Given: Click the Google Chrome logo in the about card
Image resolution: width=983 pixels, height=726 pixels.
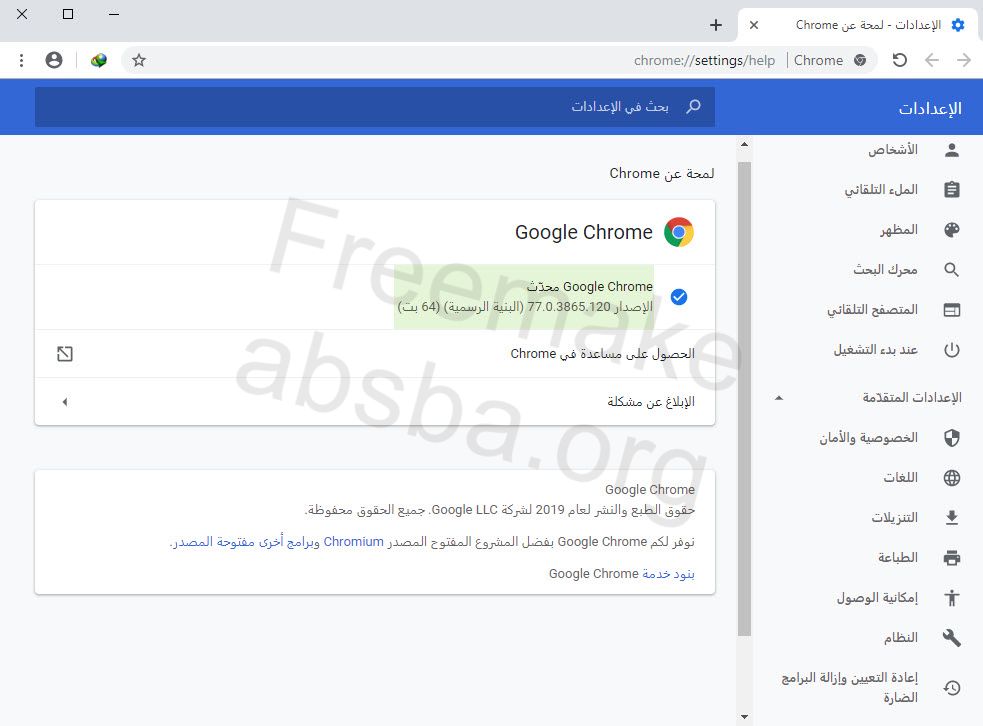Looking at the screenshot, I should (679, 232).
